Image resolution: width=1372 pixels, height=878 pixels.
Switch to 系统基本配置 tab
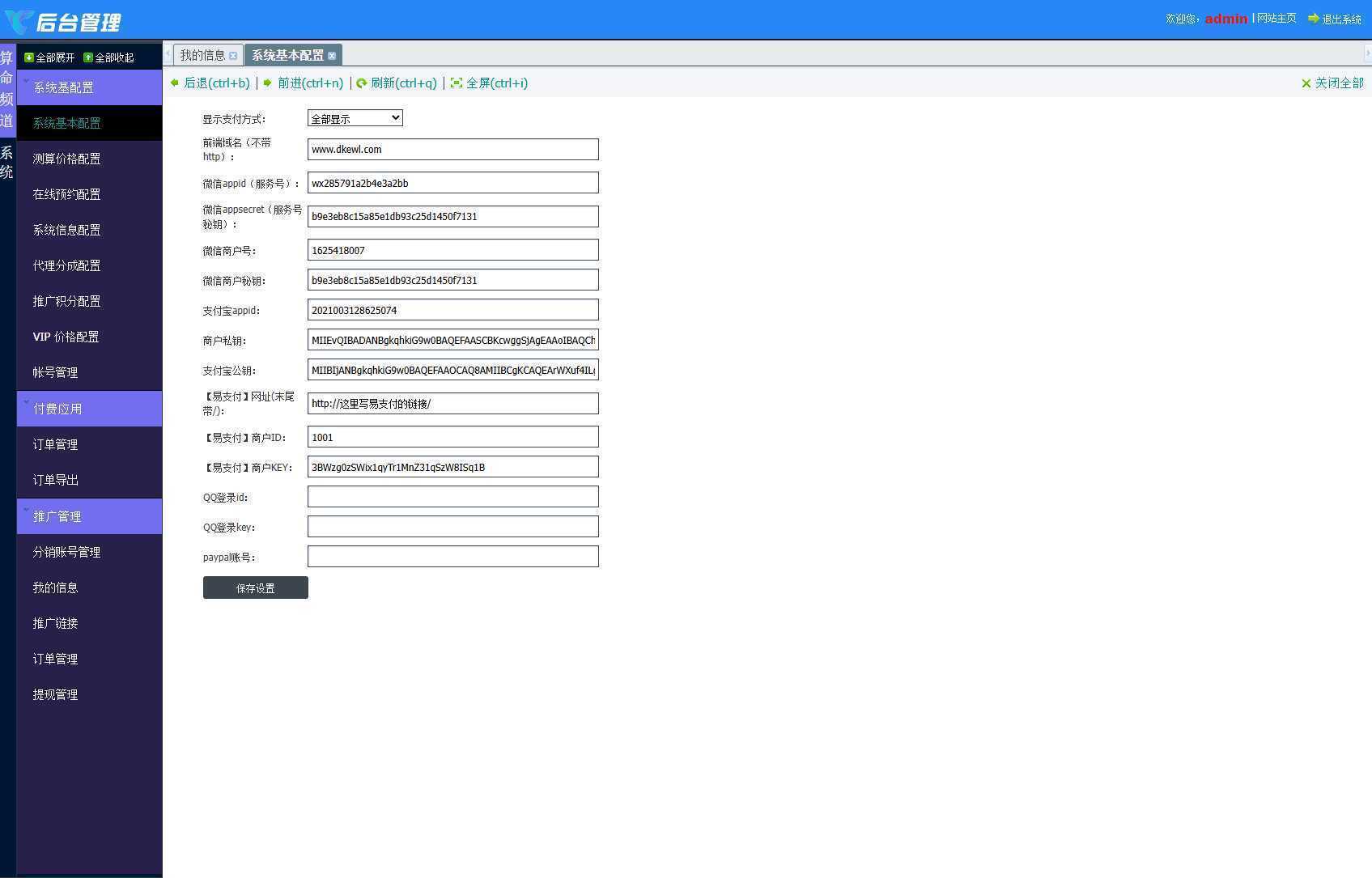[x=287, y=55]
